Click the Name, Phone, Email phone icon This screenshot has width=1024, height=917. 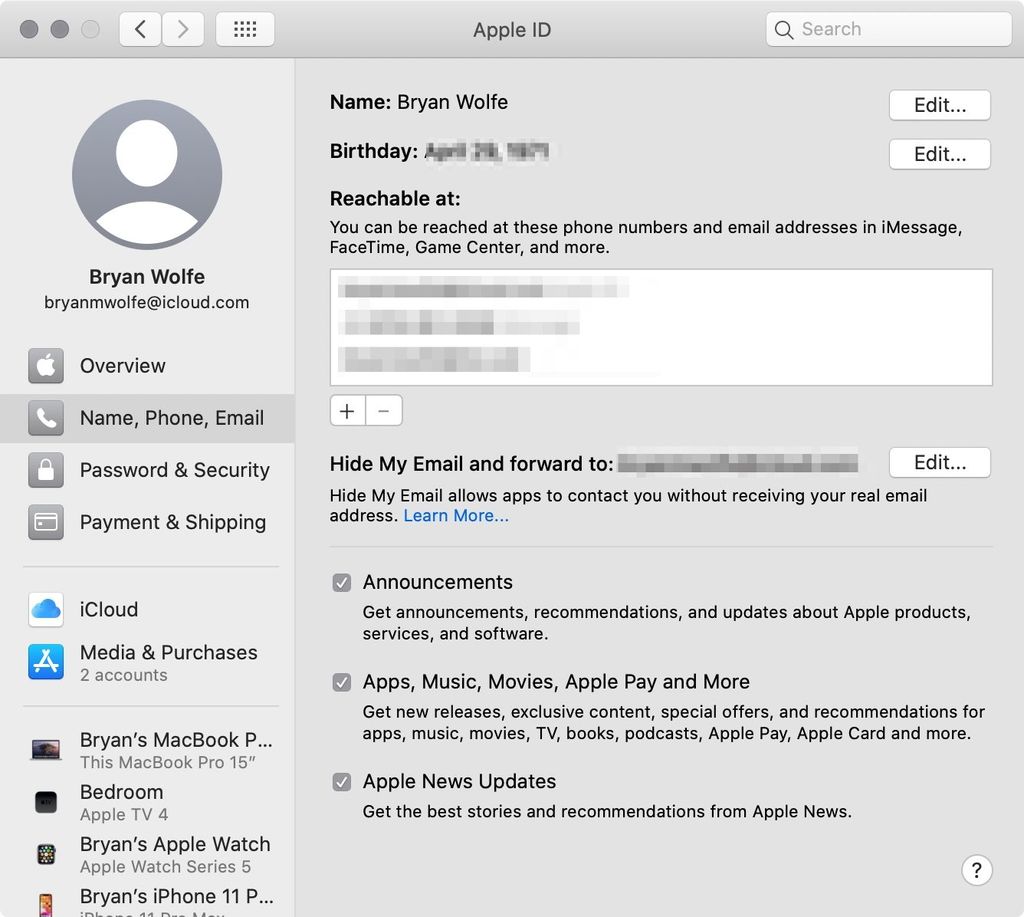point(46,418)
